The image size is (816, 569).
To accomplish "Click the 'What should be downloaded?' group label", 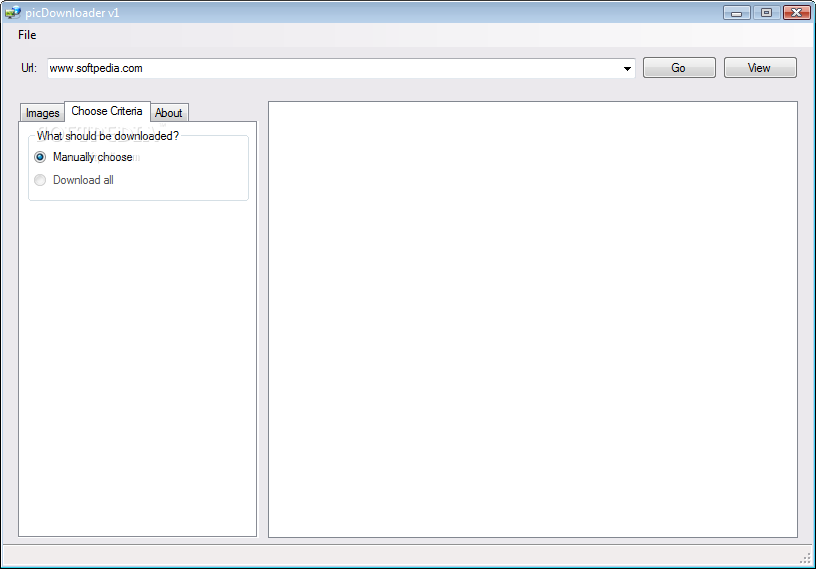I will [108, 136].
